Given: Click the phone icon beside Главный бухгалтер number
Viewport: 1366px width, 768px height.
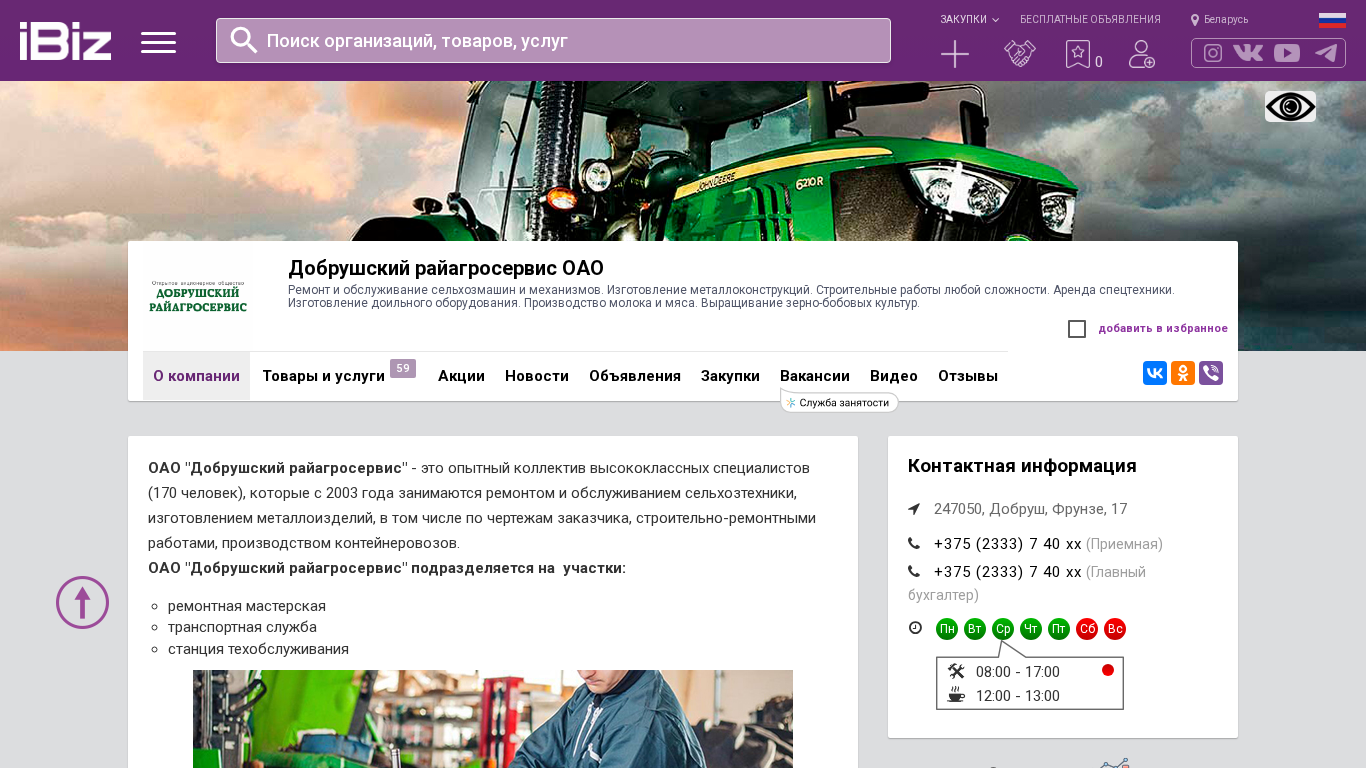Looking at the screenshot, I should [914, 572].
